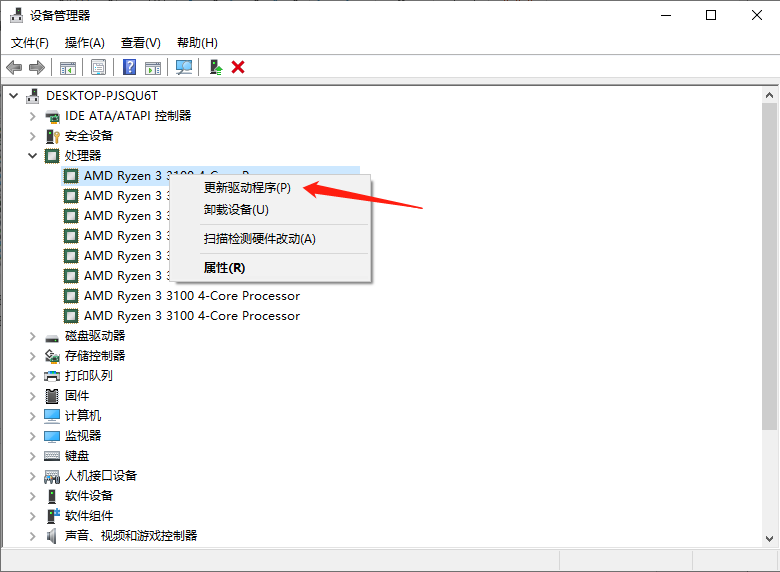Screen dimensions: 780x572
Task: Click the 存储控制器 icon
Action: coord(52,356)
